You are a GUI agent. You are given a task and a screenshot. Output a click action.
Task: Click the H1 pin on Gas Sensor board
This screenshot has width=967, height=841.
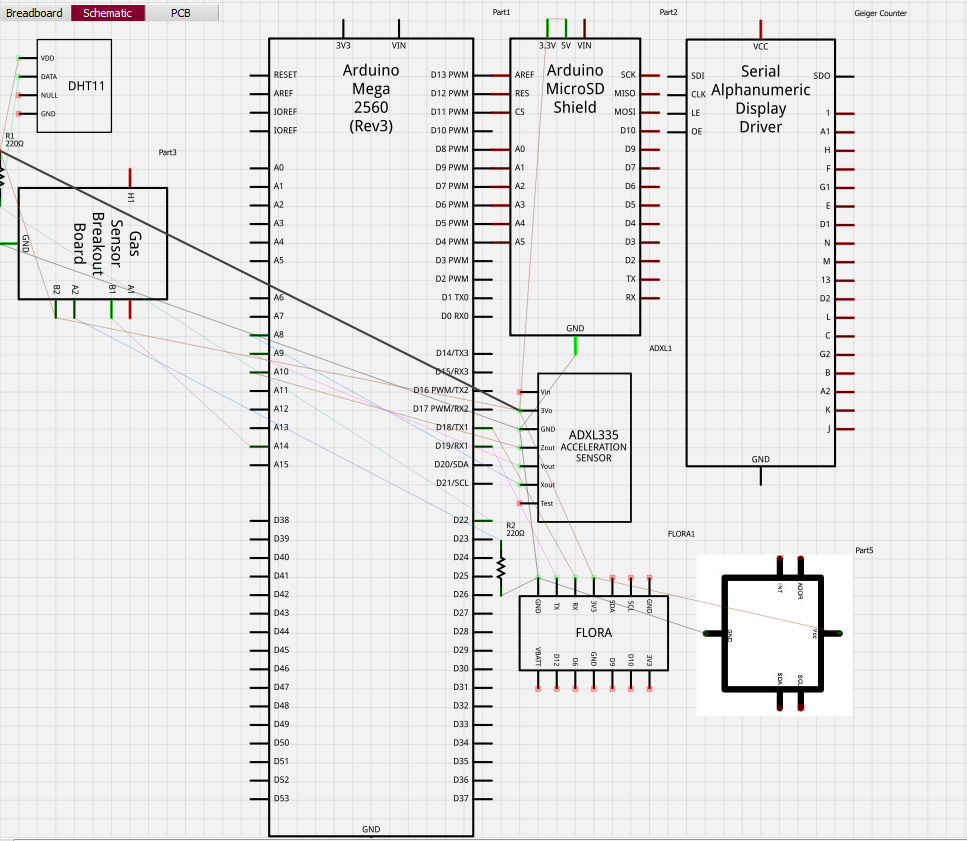pyautogui.click(x=130, y=178)
